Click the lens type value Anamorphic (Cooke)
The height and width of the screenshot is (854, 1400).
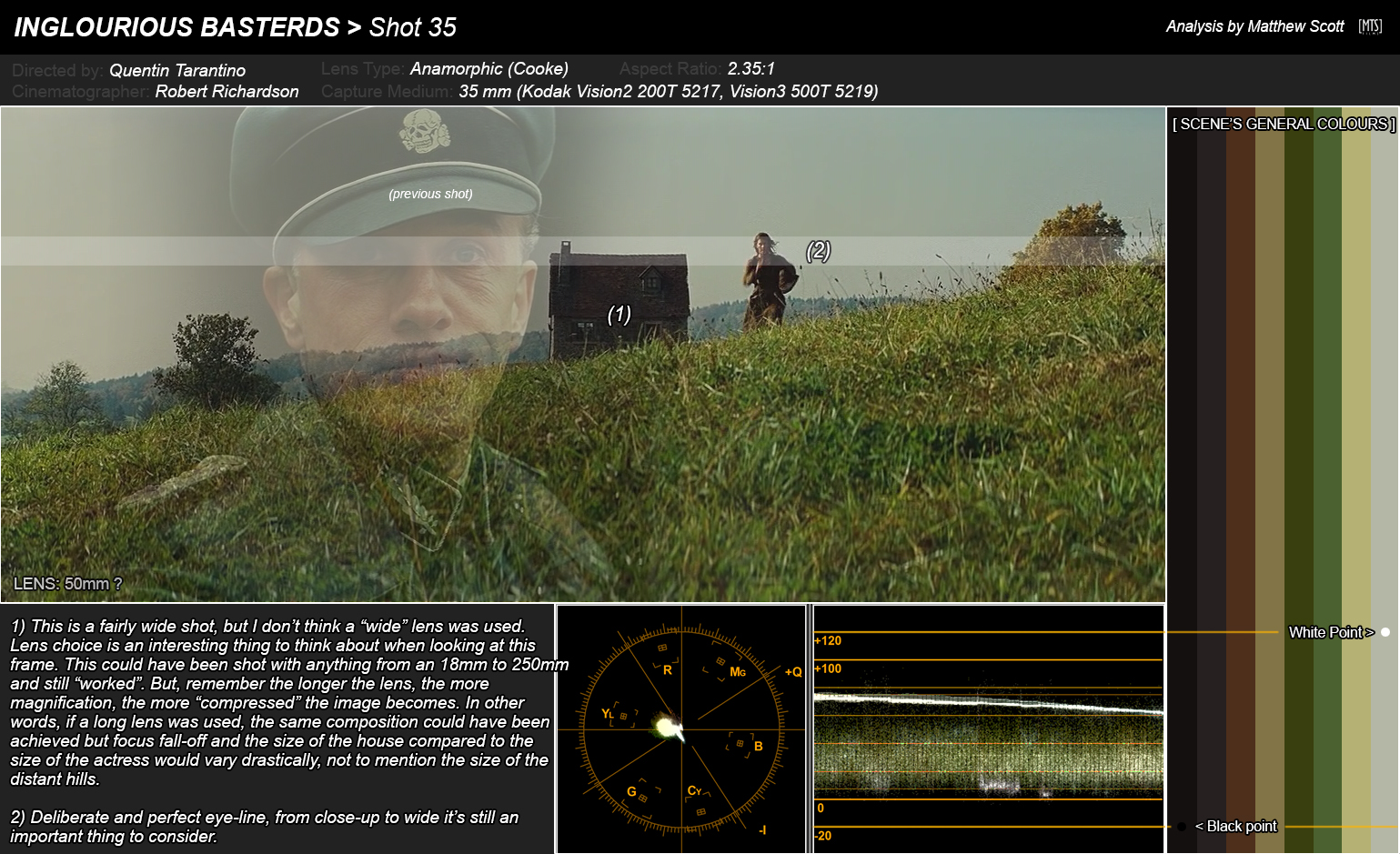click(x=489, y=68)
